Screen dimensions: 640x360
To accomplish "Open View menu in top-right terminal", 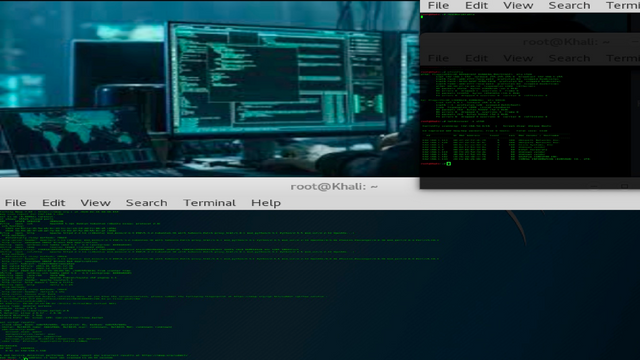I will 518,5.
